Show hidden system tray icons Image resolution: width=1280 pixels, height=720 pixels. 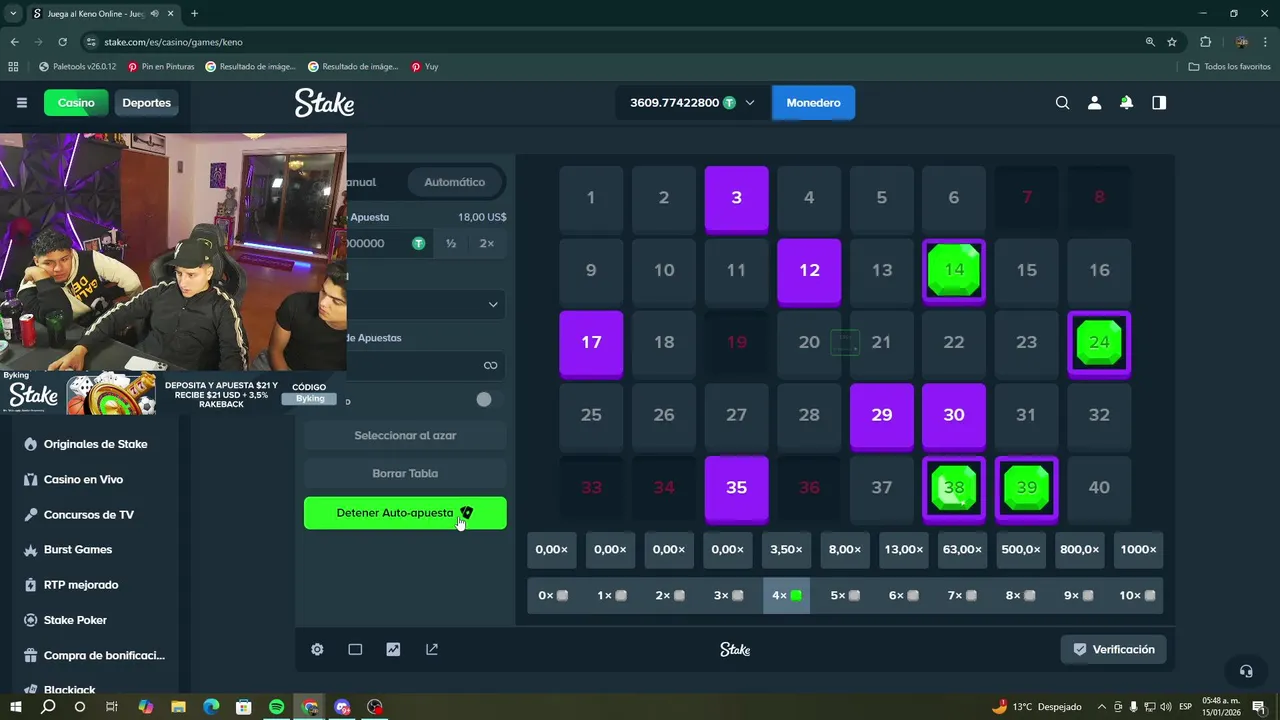[1102, 707]
